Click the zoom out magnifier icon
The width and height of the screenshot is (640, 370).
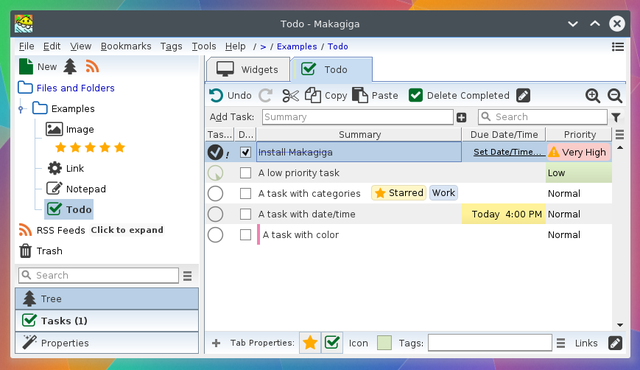(615, 96)
